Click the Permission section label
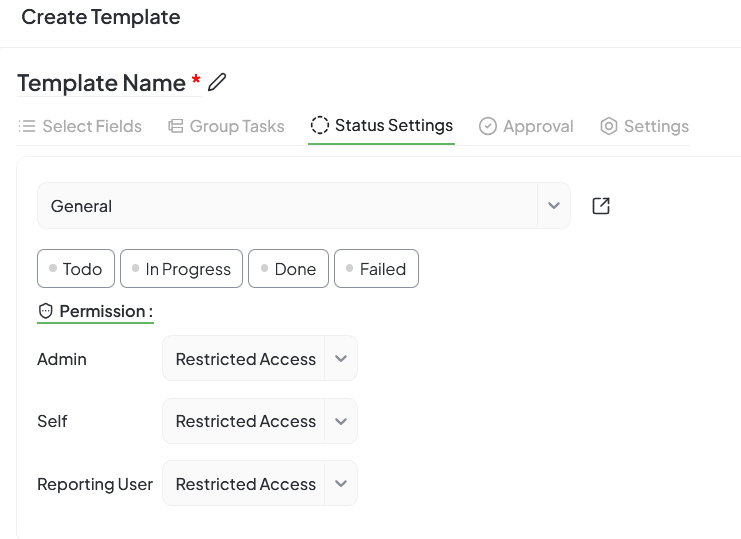 105,312
